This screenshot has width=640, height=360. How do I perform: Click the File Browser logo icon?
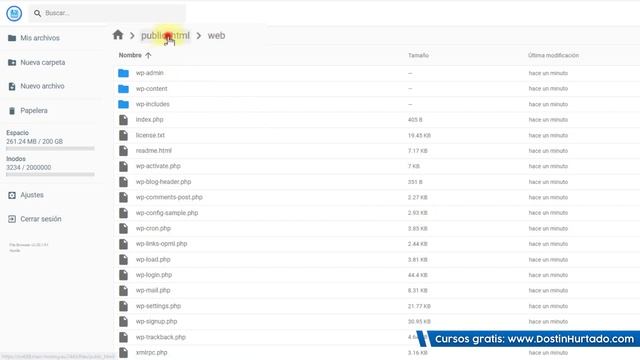14,13
